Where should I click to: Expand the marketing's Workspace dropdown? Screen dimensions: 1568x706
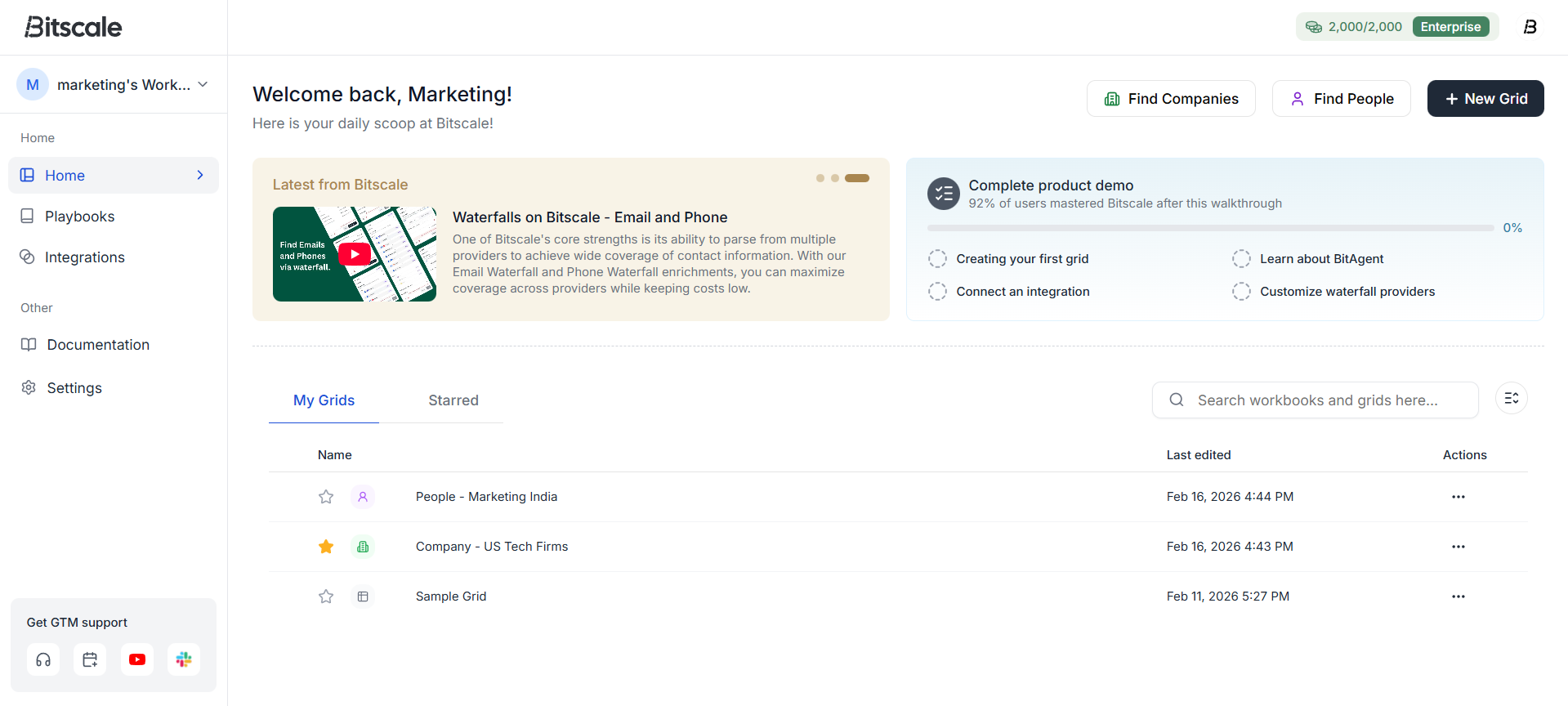tap(203, 84)
